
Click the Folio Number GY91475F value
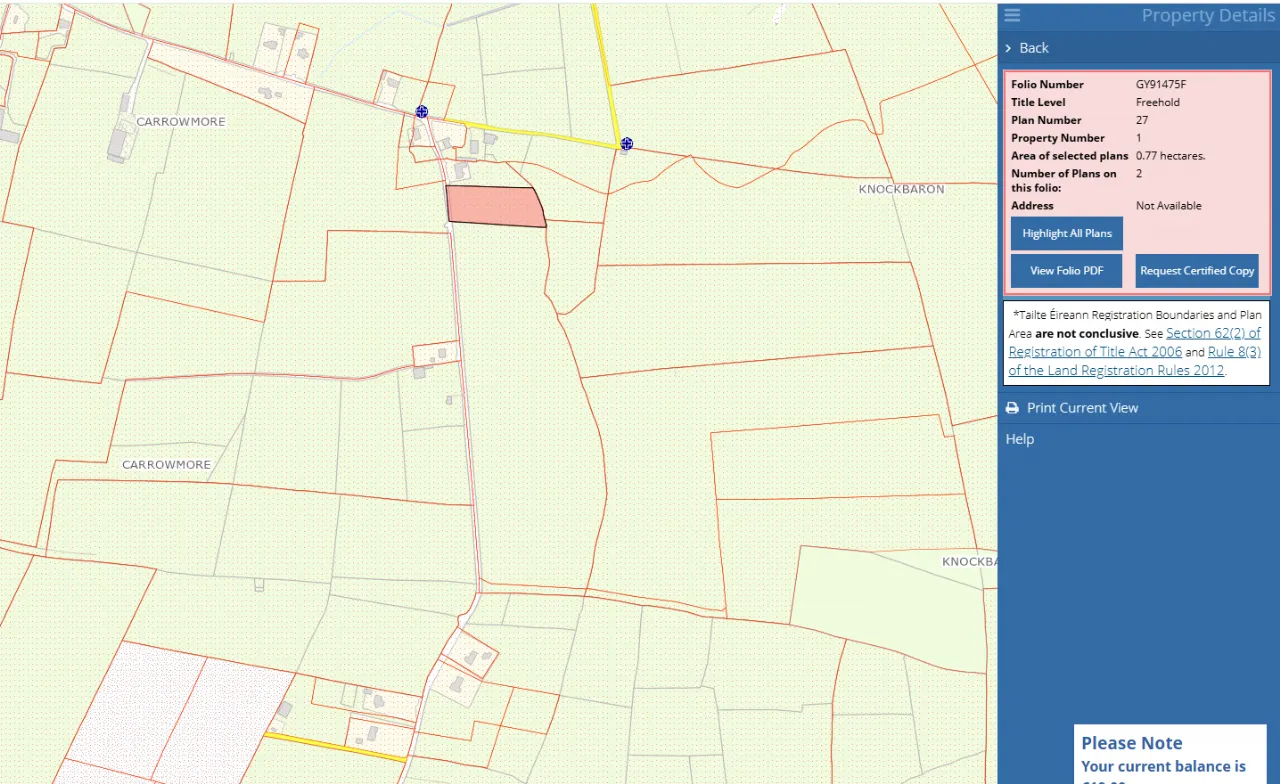click(1160, 85)
